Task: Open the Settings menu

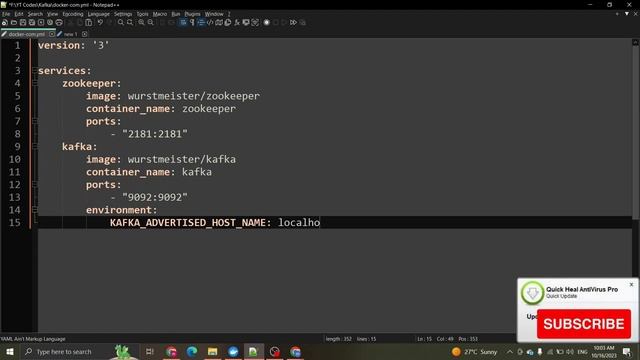Action: 123,14
